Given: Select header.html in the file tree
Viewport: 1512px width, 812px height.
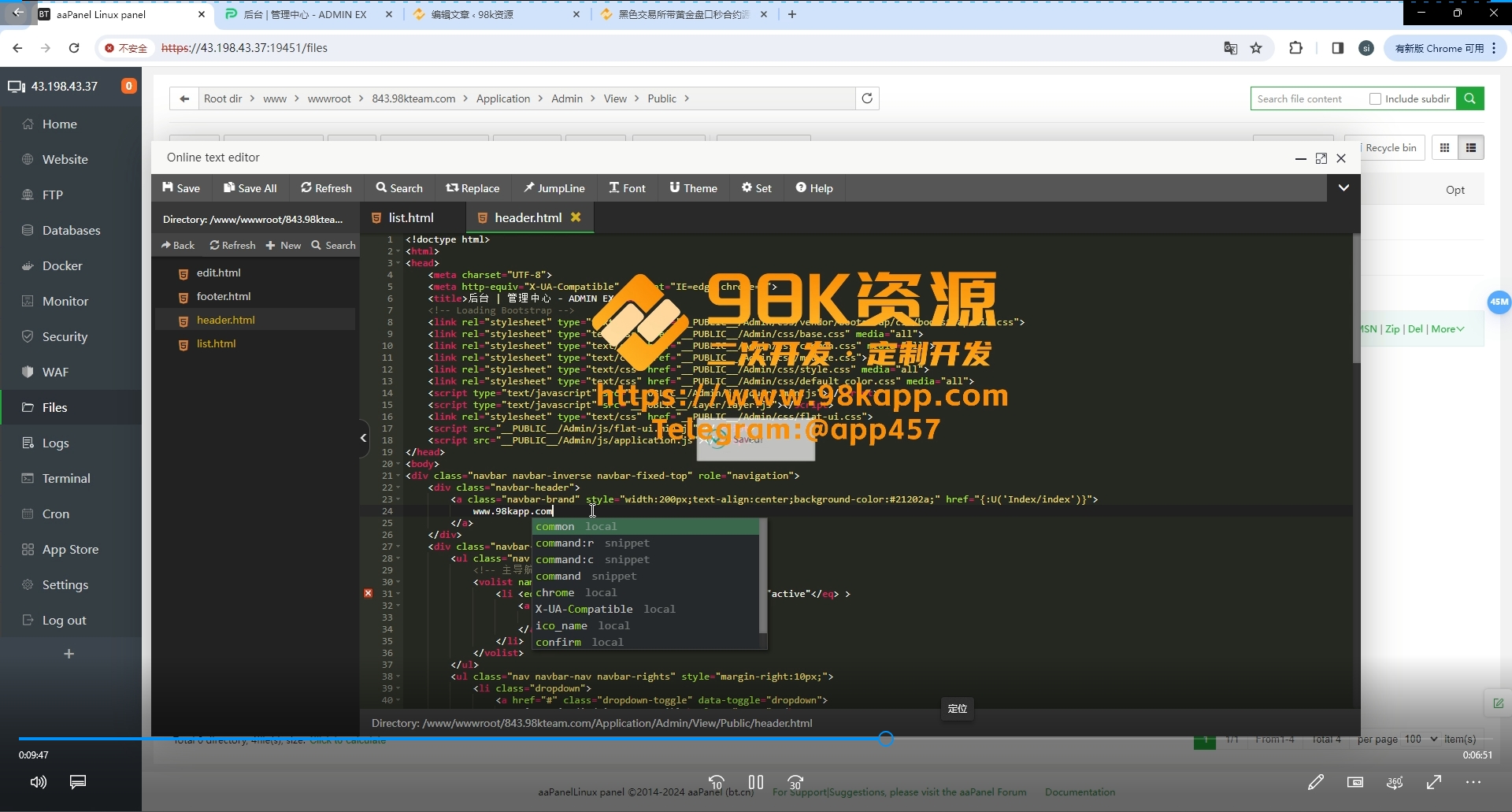Looking at the screenshot, I should pyautogui.click(x=225, y=320).
